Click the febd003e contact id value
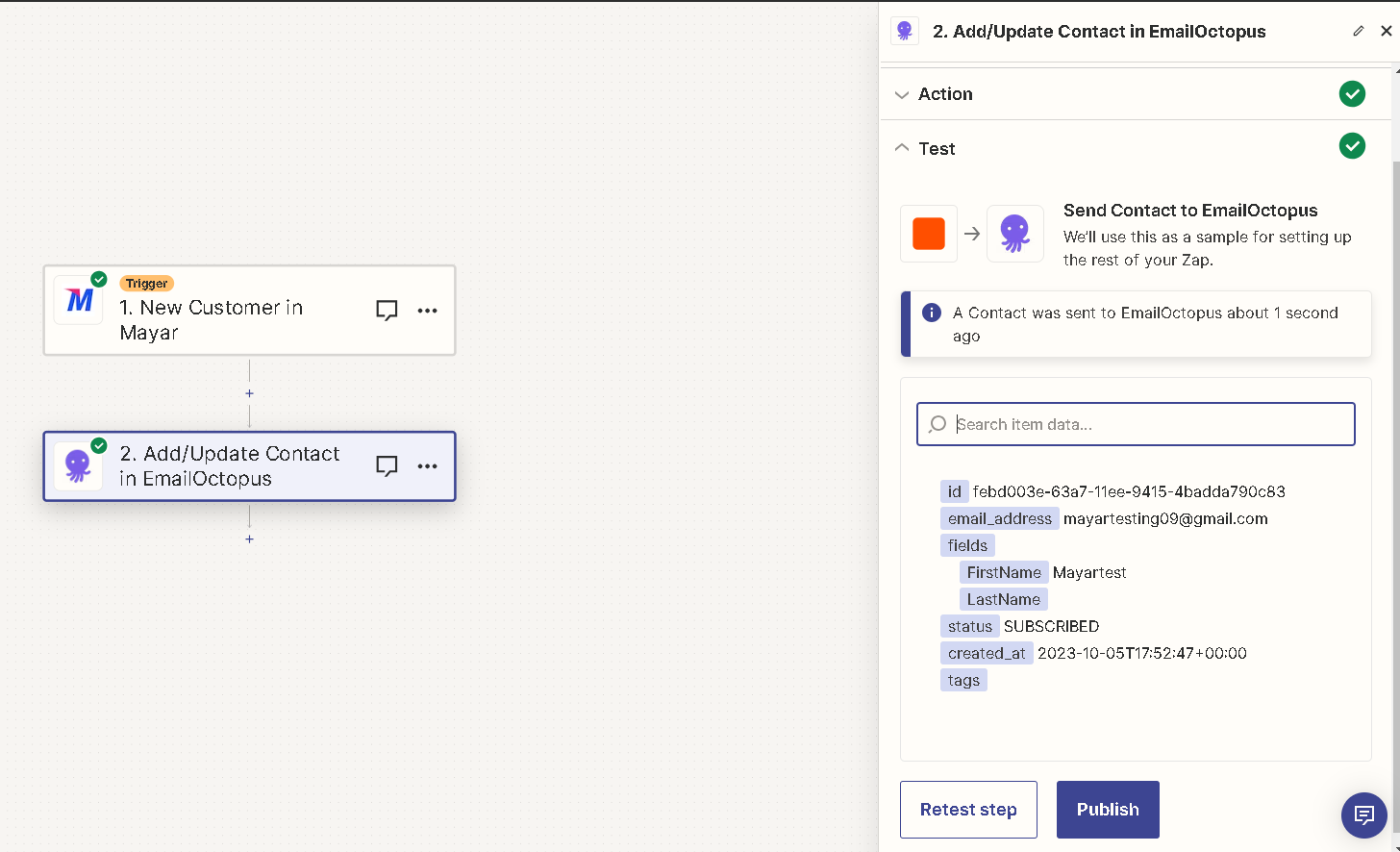 tap(1129, 491)
